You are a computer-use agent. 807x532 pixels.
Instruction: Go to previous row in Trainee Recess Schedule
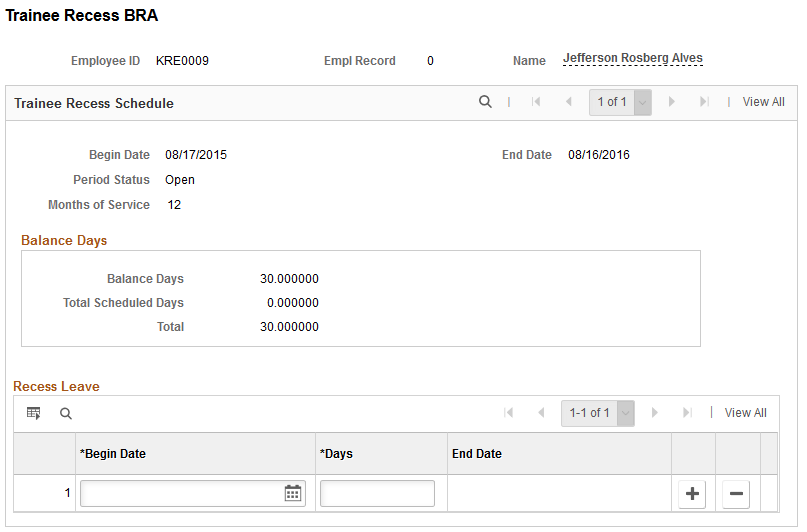tap(569, 102)
